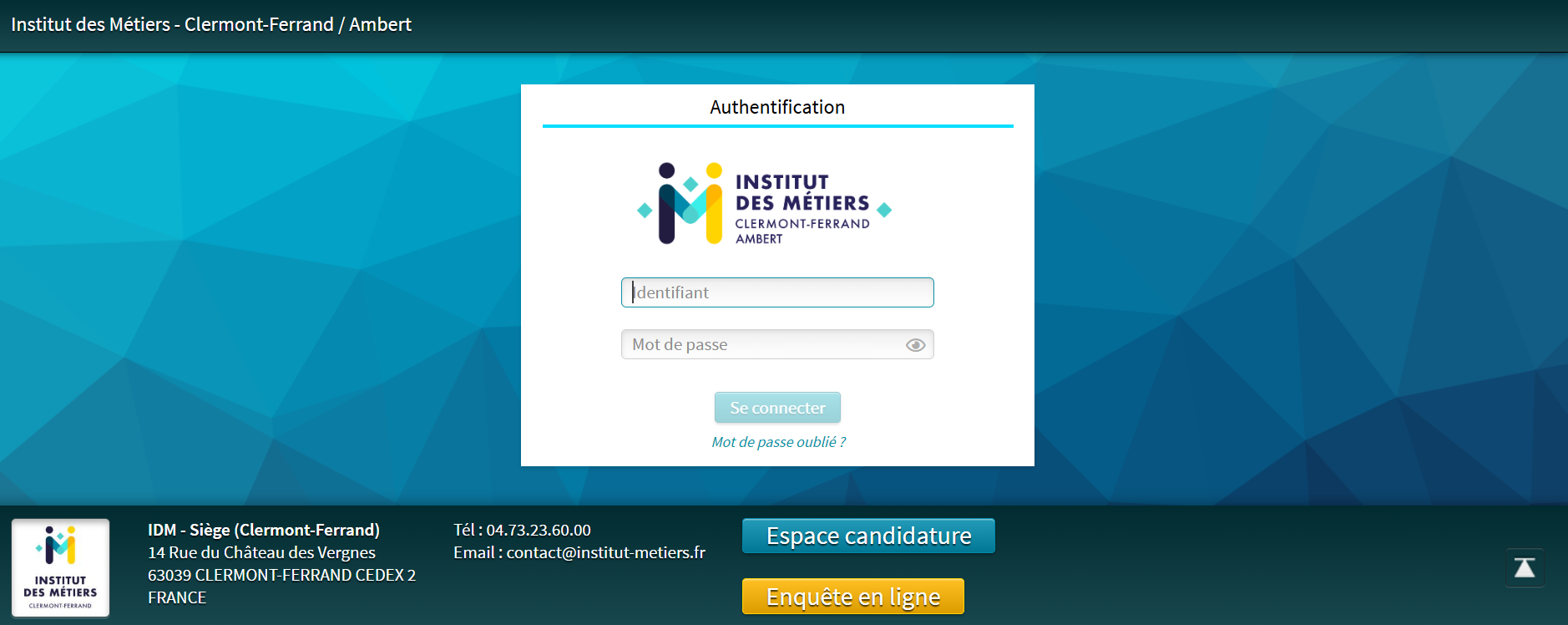This screenshot has width=1568, height=625.
Task: Click the header site title text
Action: [211, 24]
